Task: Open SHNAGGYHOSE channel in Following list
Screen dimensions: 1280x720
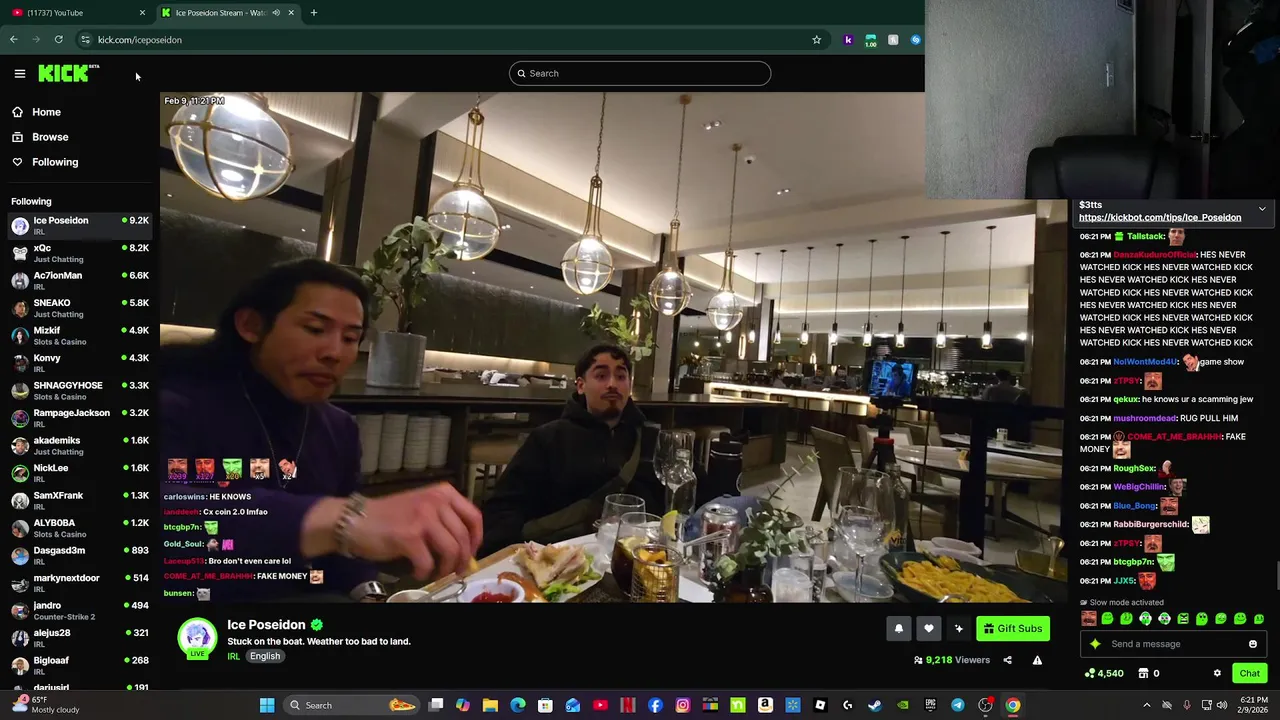Action: (80, 390)
